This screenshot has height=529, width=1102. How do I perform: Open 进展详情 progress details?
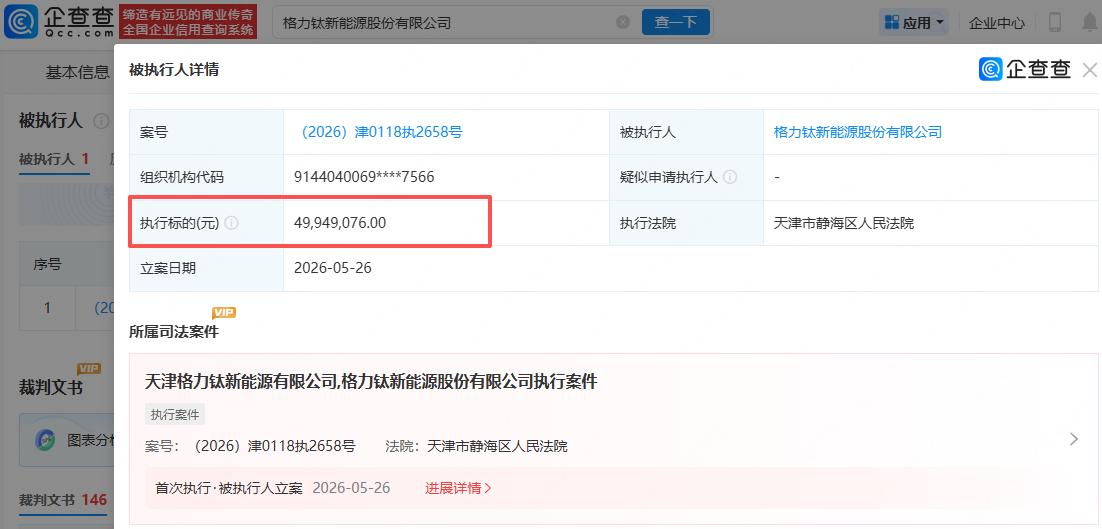458,488
